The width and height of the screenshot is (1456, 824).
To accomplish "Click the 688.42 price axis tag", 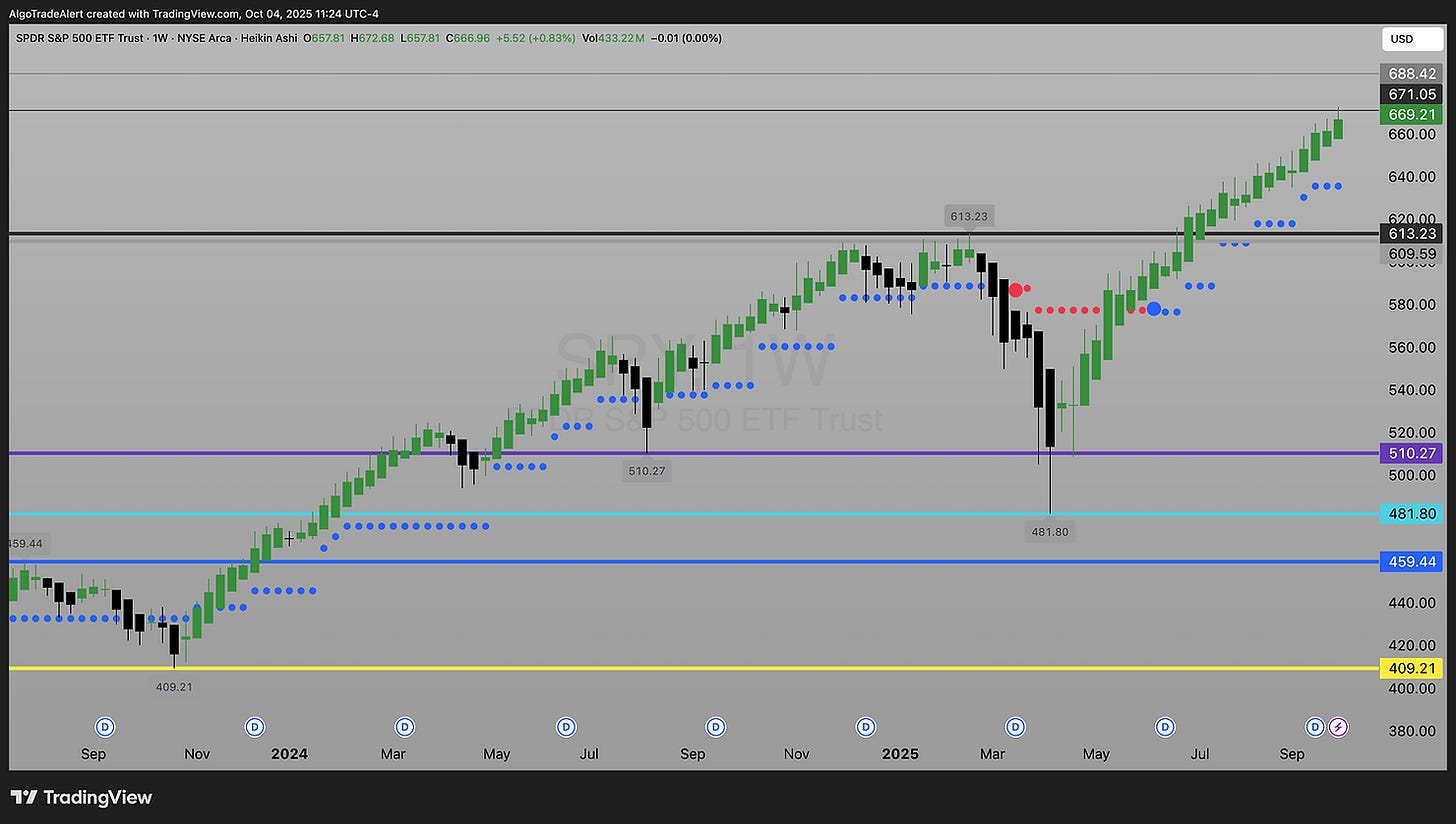I will click(x=1412, y=74).
